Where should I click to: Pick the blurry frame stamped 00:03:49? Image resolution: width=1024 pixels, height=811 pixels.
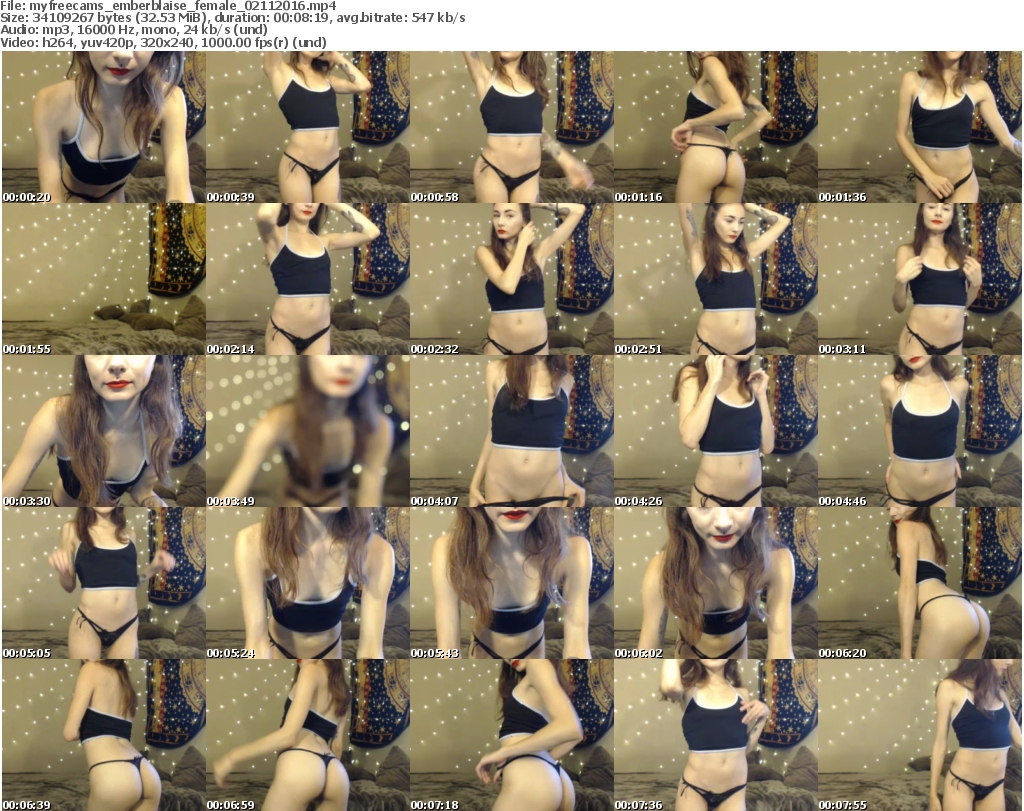(x=308, y=432)
